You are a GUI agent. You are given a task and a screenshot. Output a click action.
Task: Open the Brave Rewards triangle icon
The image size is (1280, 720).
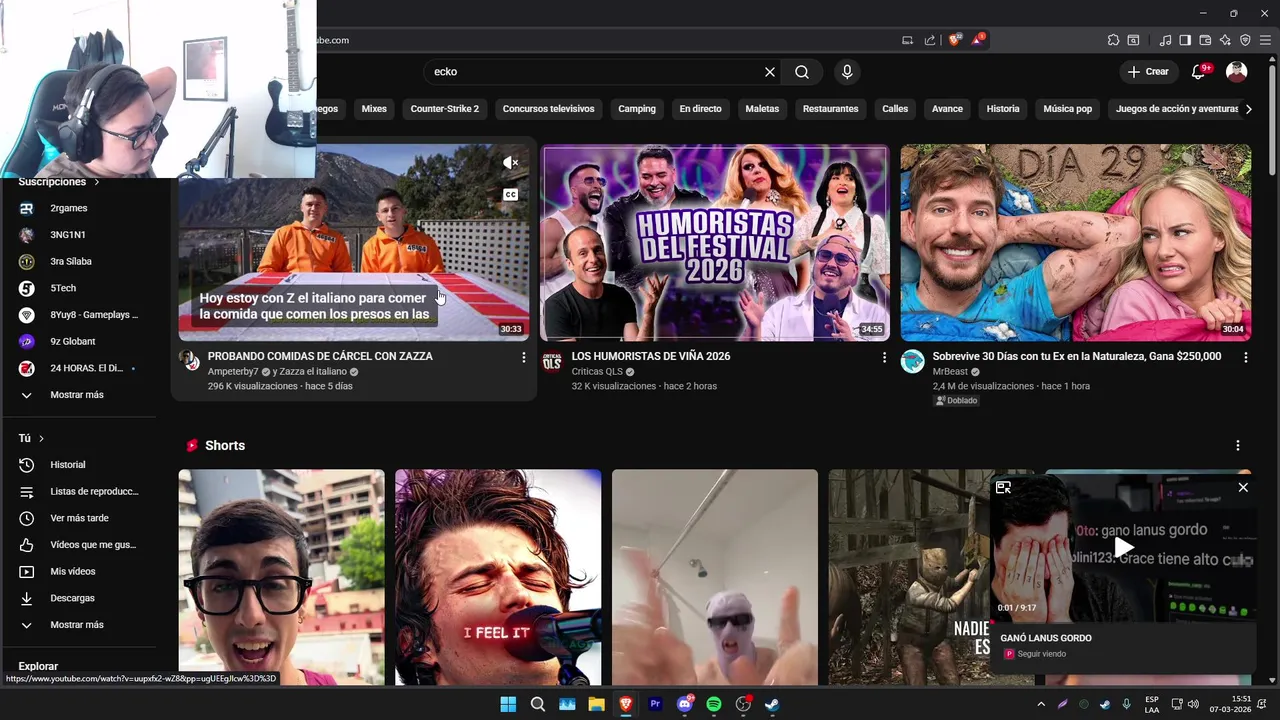(x=978, y=40)
